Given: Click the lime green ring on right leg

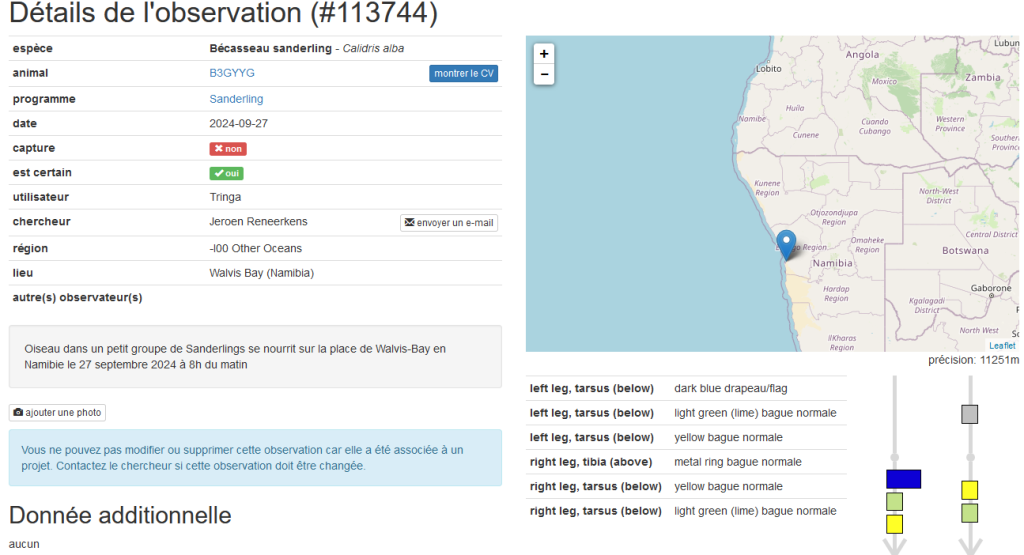Looking at the screenshot, I should point(969,513).
